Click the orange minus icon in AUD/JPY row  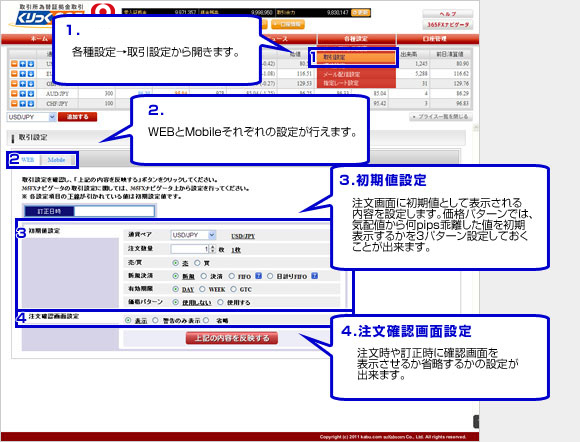[14, 94]
